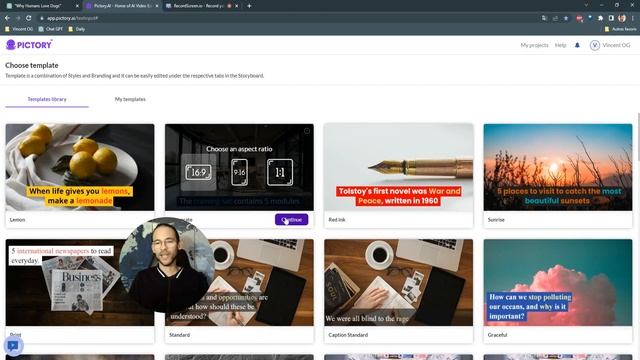The width and height of the screenshot is (640, 360).
Task: Open the red extension icon in toolbar
Action: (580, 18)
